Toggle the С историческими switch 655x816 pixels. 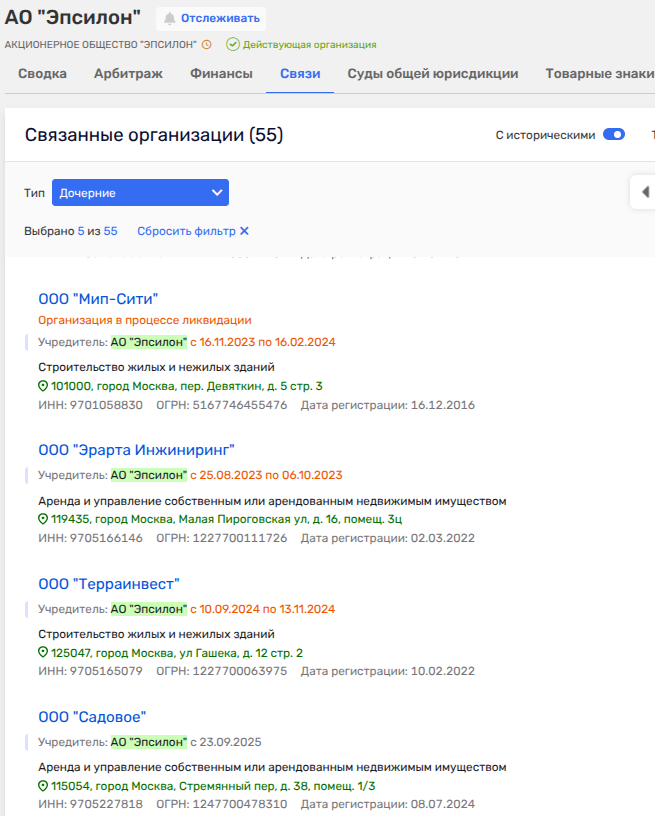pyautogui.click(x=613, y=135)
